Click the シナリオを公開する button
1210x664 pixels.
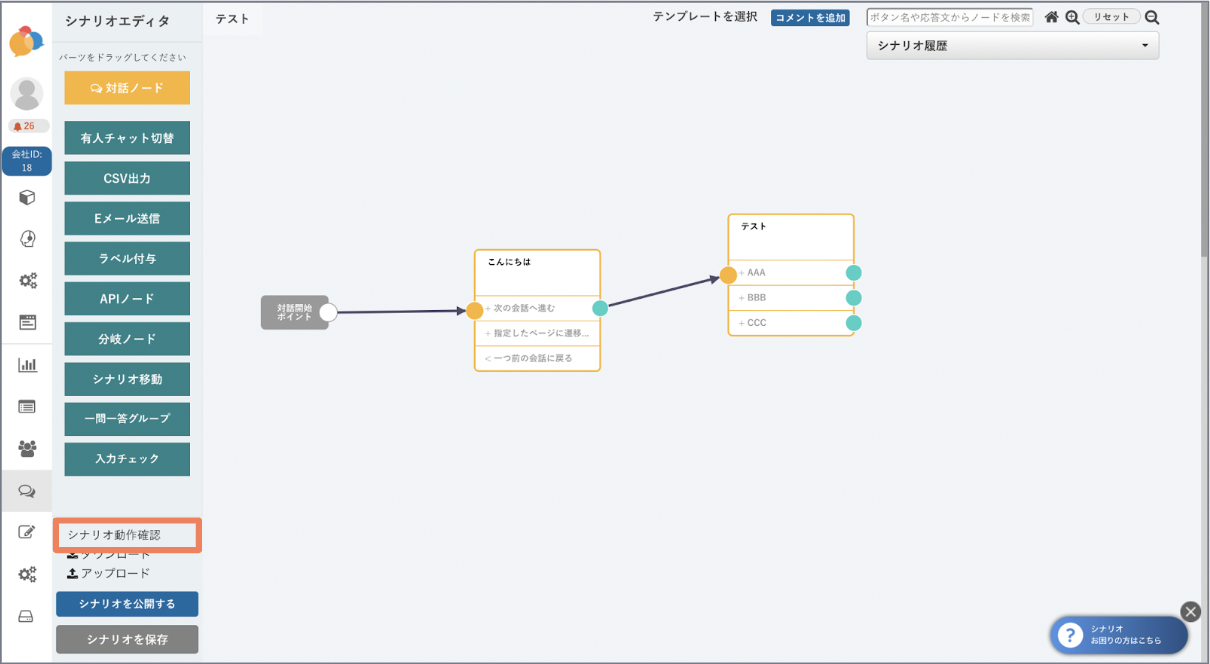click(x=127, y=604)
